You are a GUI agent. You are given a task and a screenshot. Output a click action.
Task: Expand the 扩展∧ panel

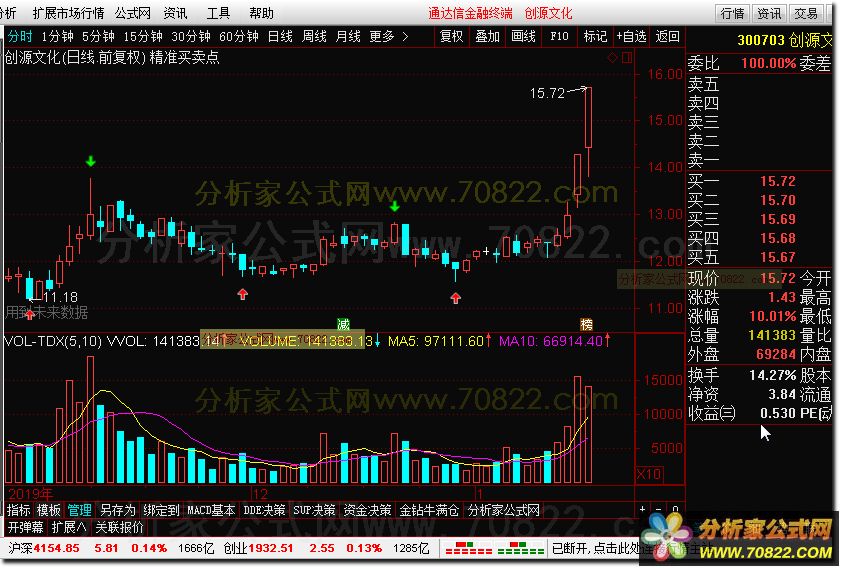click(70, 526)
